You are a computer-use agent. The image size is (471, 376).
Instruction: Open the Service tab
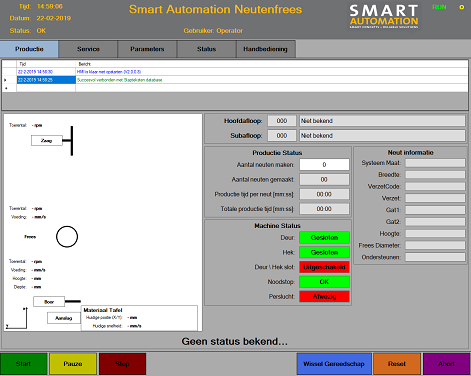(88, 49)
